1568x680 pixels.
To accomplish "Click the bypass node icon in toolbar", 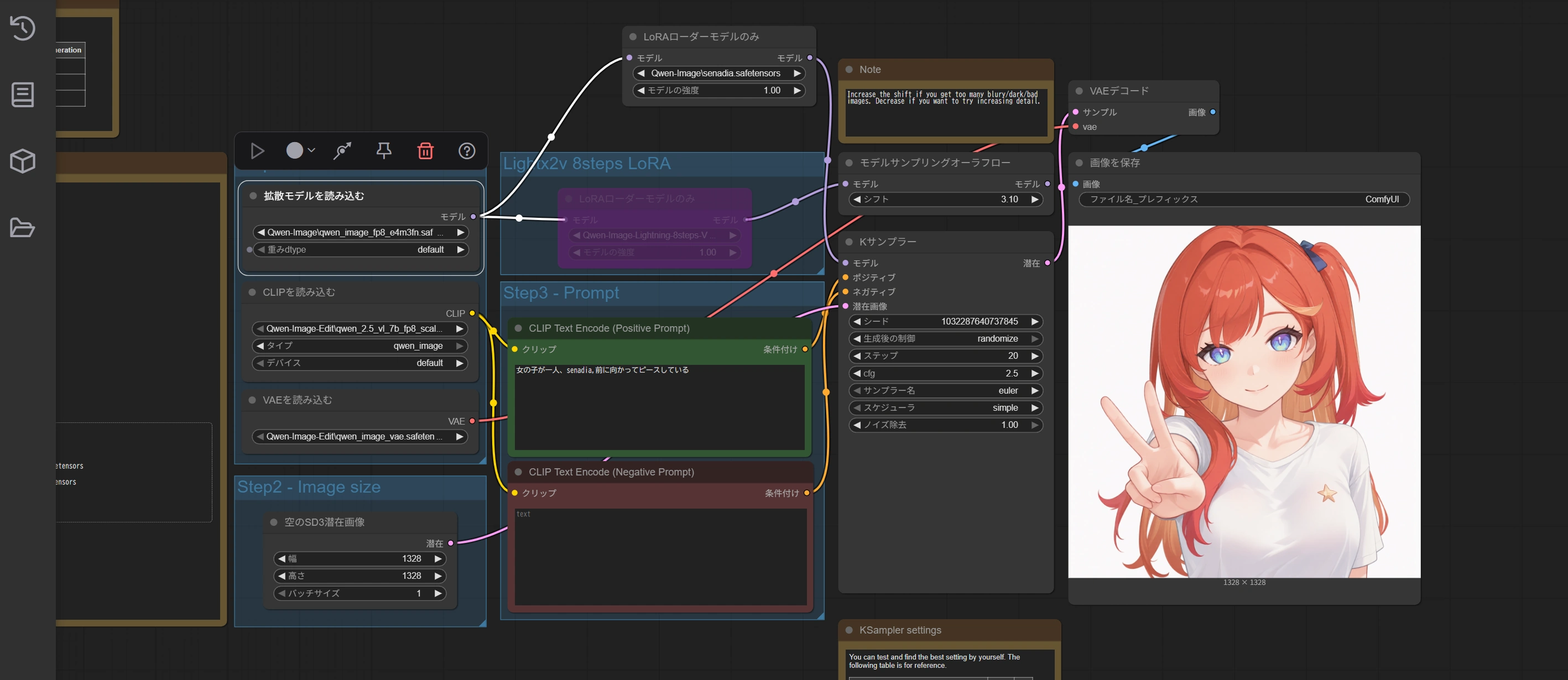I will (342, 151).
